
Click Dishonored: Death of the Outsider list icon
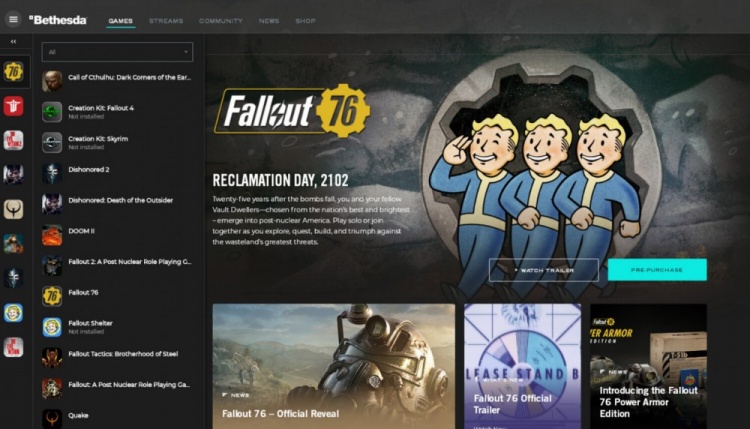click(52, 204)
